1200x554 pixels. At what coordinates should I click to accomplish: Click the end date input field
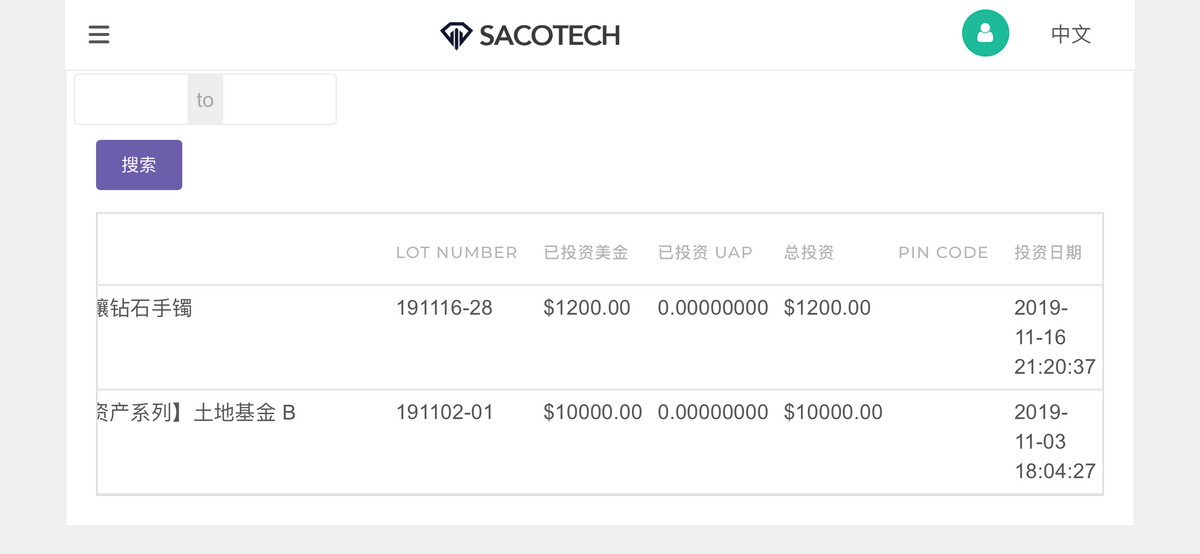click(279, 100)
